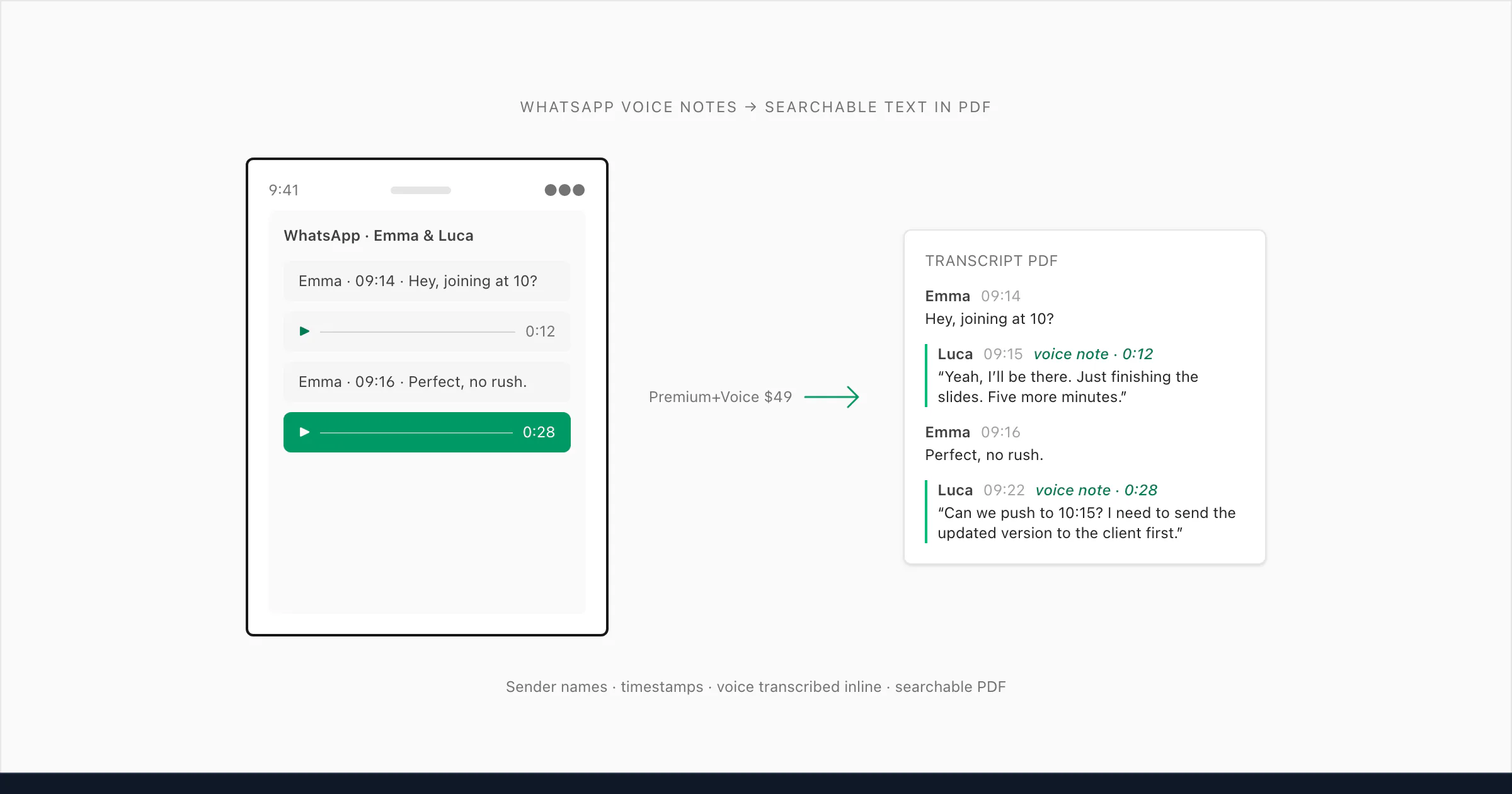This screenshot has height=794, width=1512.
Task: Select the 'WhatsApp · Emma & Luca' chat title
Action: click(x=379, y=236)
